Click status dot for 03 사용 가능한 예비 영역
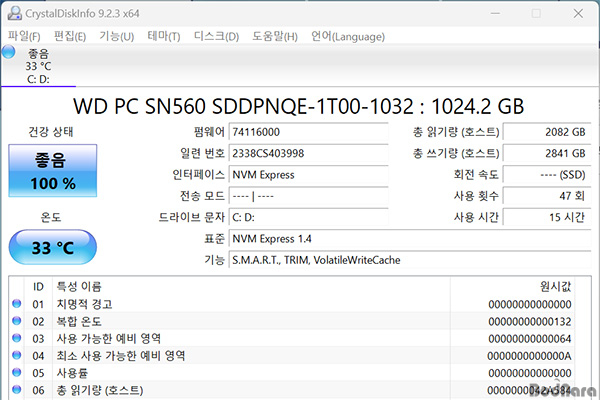The height and width of the screenshot is (400, 600). point(16,338)
